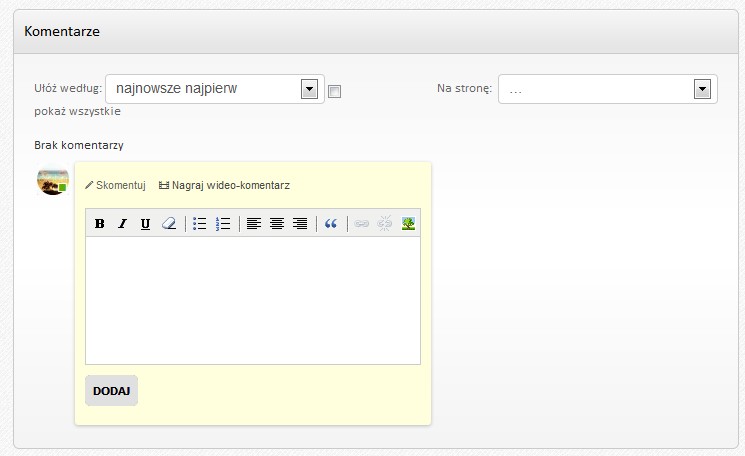Click inside the comment text area
The image size is (745, 456).
coord(252,300)
